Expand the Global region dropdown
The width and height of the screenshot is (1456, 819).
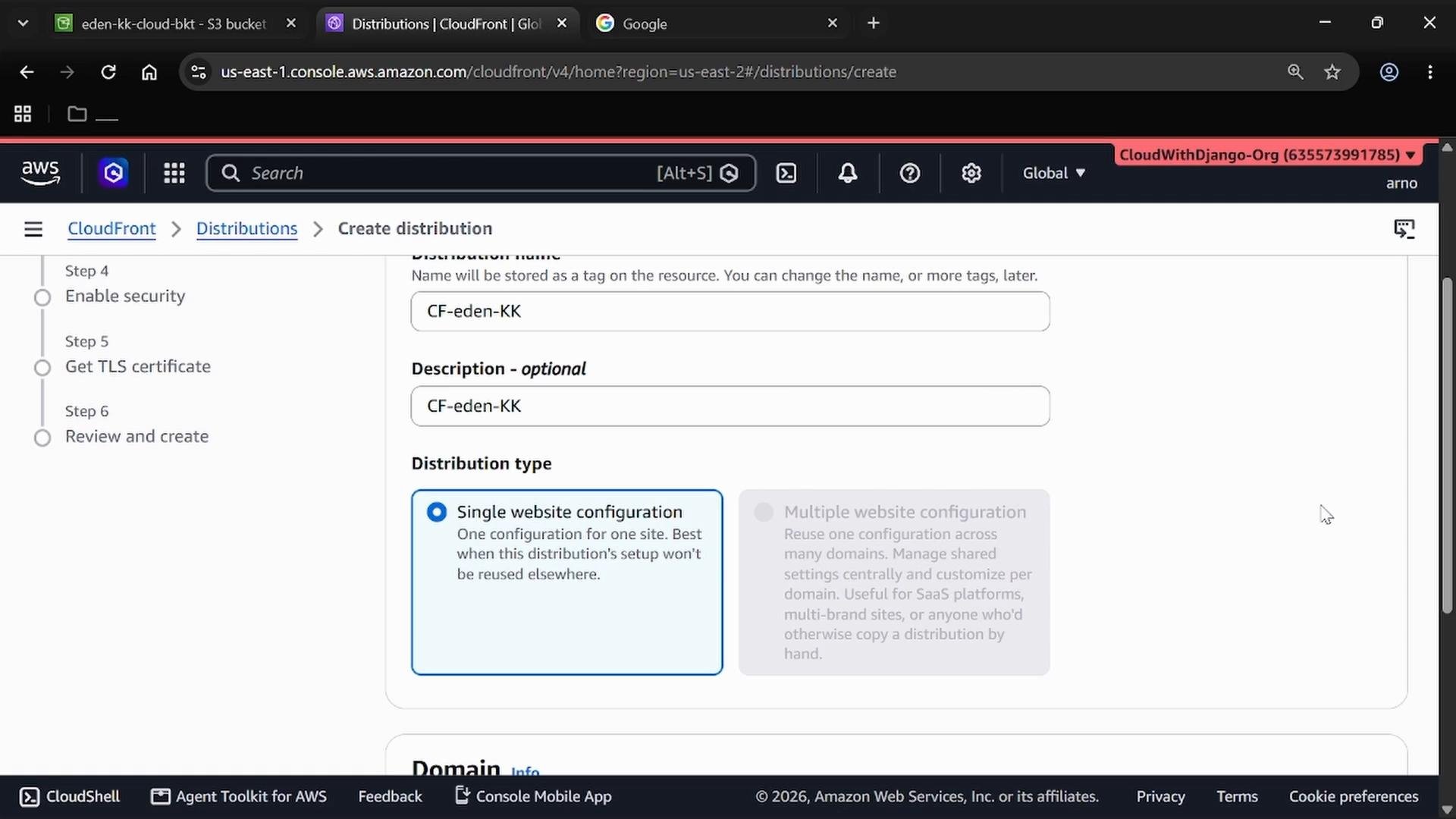click(x=1054, y=173)
